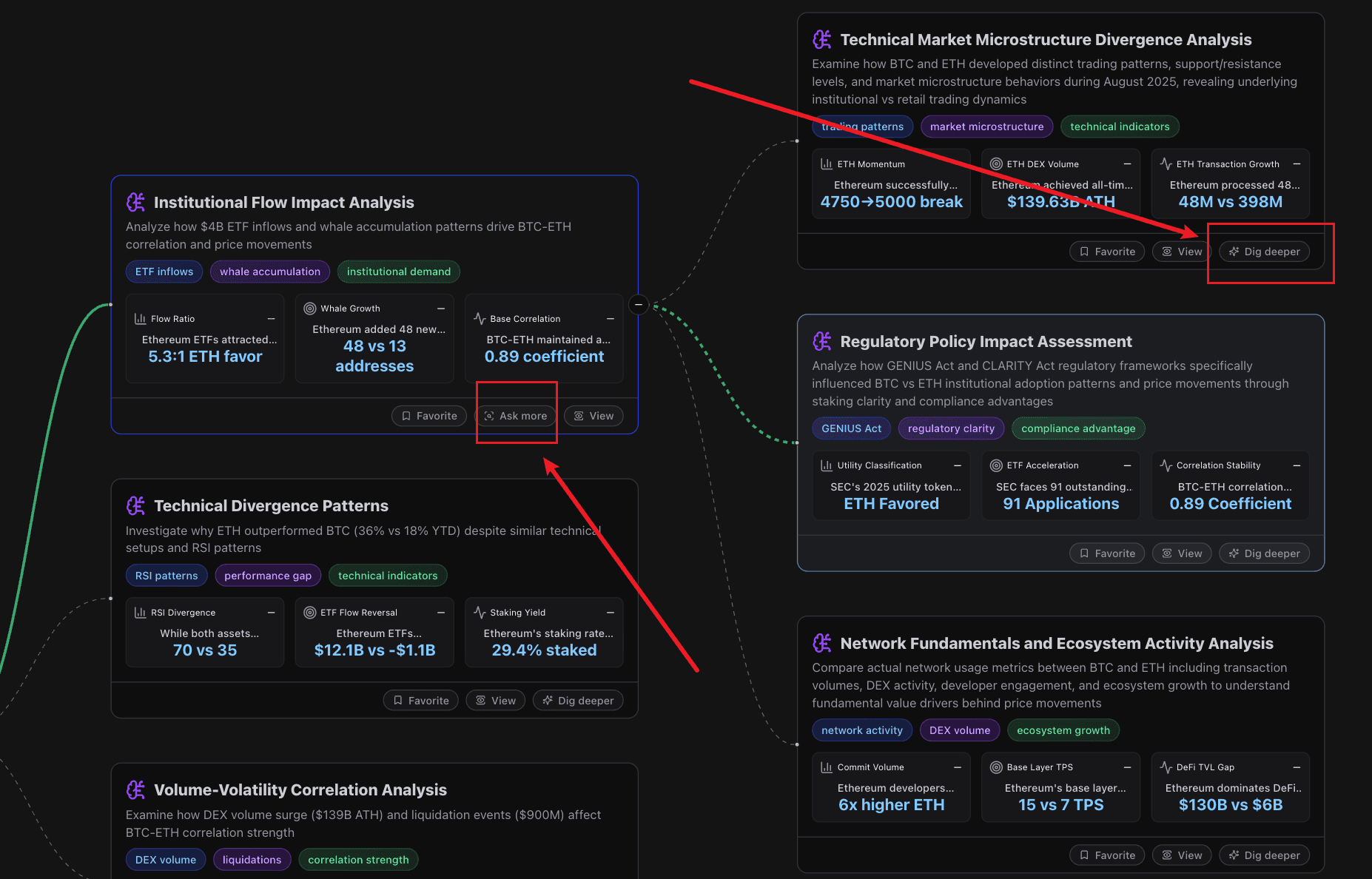Screen dimensions: 1372x879
Task: Select the regulatory clarity tag
Action: pos(951,428)
